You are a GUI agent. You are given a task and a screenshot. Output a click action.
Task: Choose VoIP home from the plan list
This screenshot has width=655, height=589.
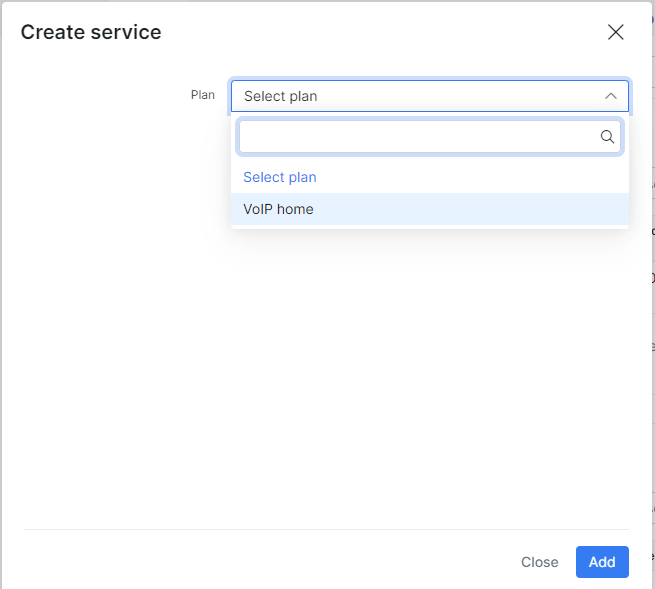pos(430,209)
